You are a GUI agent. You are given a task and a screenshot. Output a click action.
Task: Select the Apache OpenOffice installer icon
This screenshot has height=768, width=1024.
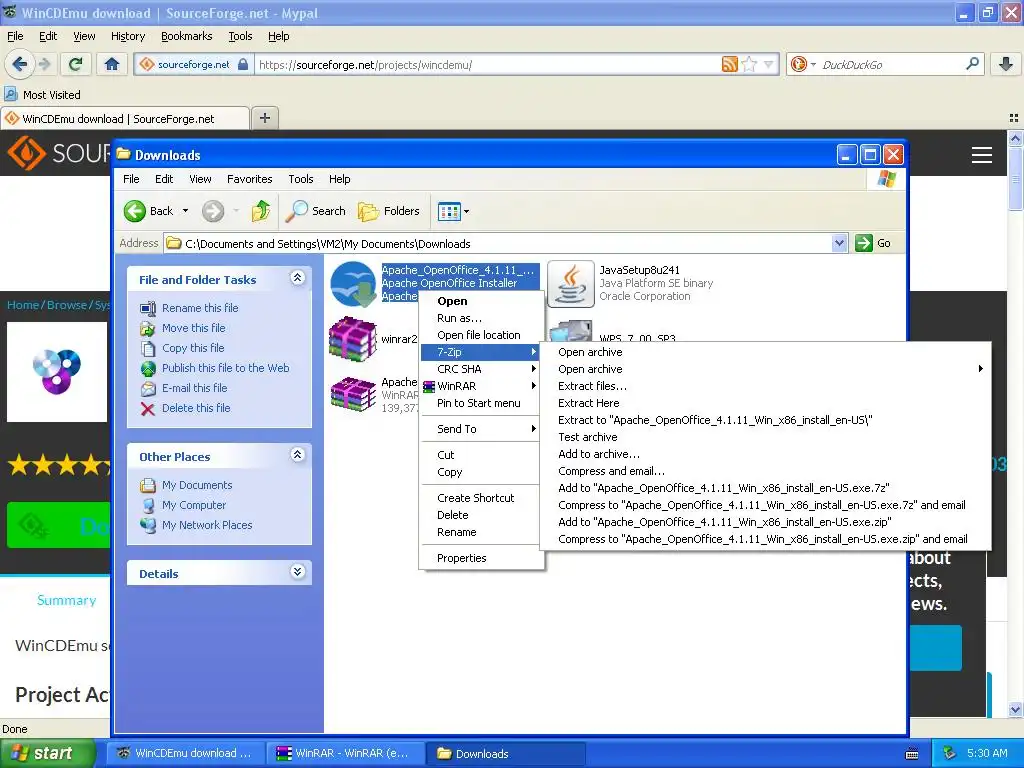pyautogui.click(x=353, y=284)
